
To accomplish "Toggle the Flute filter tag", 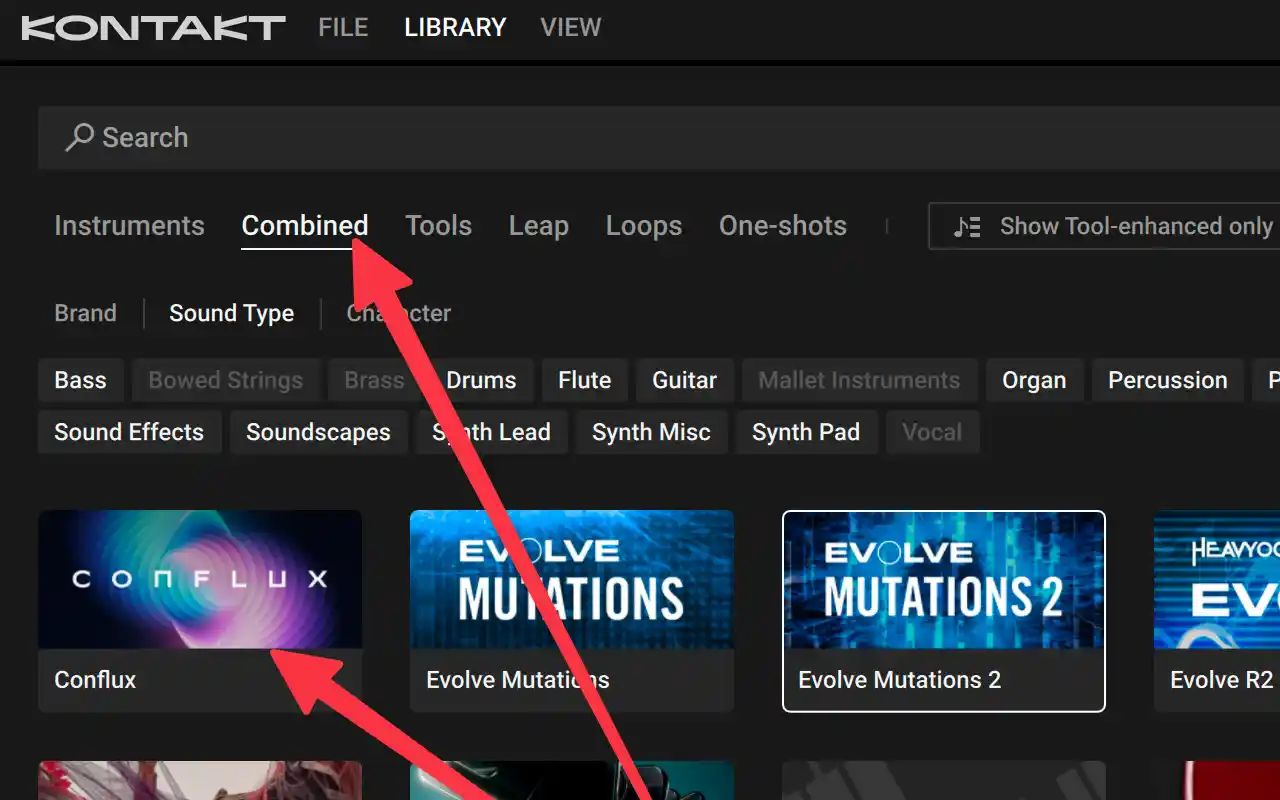I will [585, 380].
